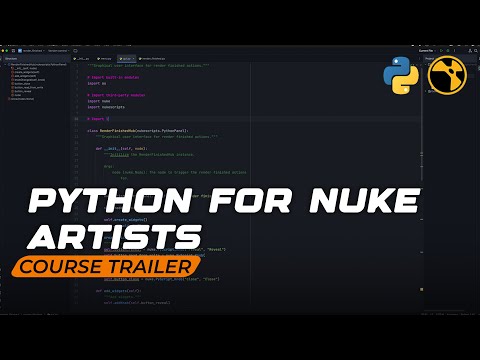Open the Search Everywhere magnifier icon
The image size is (480, 360).
476,51
